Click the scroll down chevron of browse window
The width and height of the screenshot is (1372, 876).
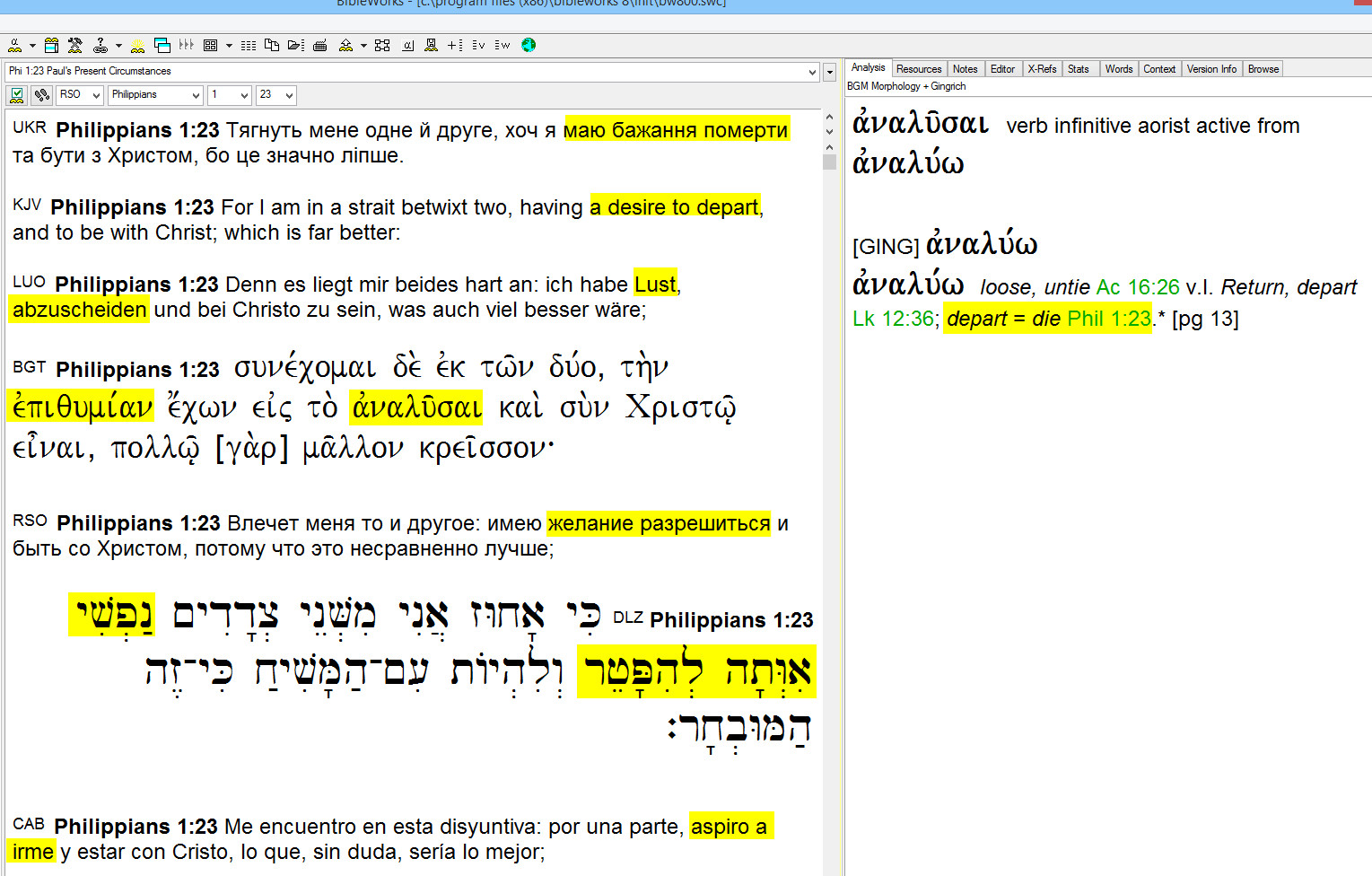tap(829, 132)
